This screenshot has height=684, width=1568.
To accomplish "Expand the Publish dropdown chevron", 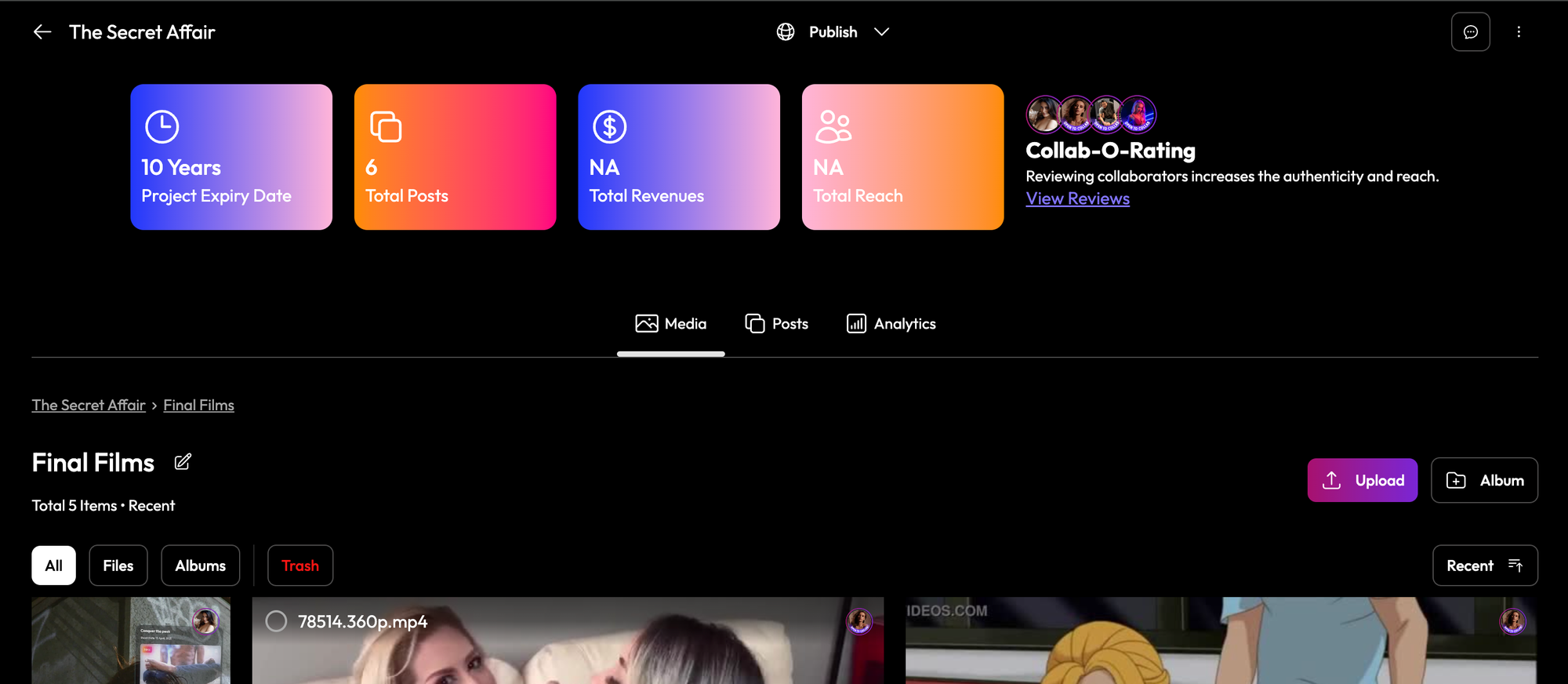I will 882,32.
